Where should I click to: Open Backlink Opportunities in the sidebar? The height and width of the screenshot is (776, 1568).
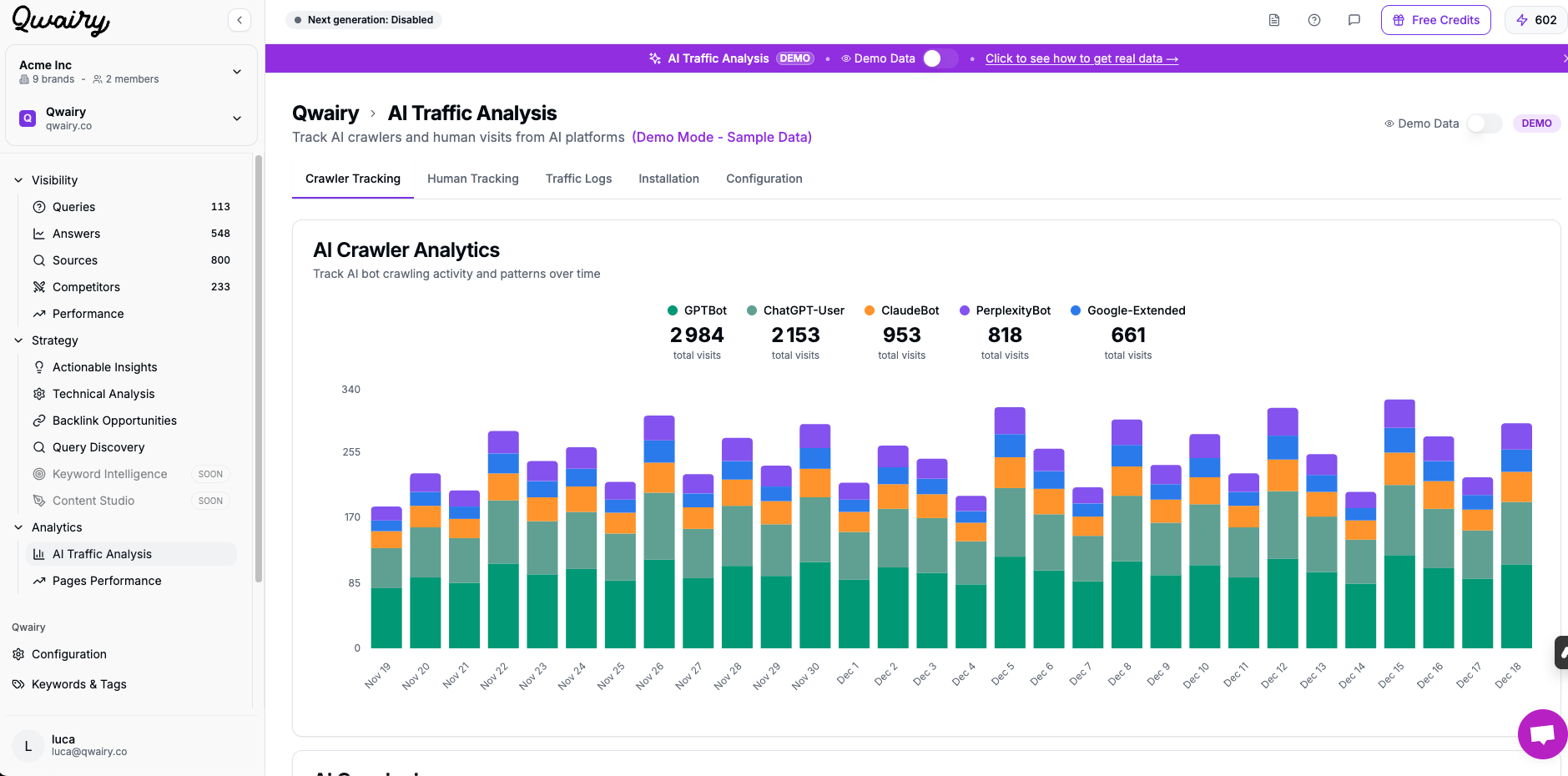tap(131, 421)
